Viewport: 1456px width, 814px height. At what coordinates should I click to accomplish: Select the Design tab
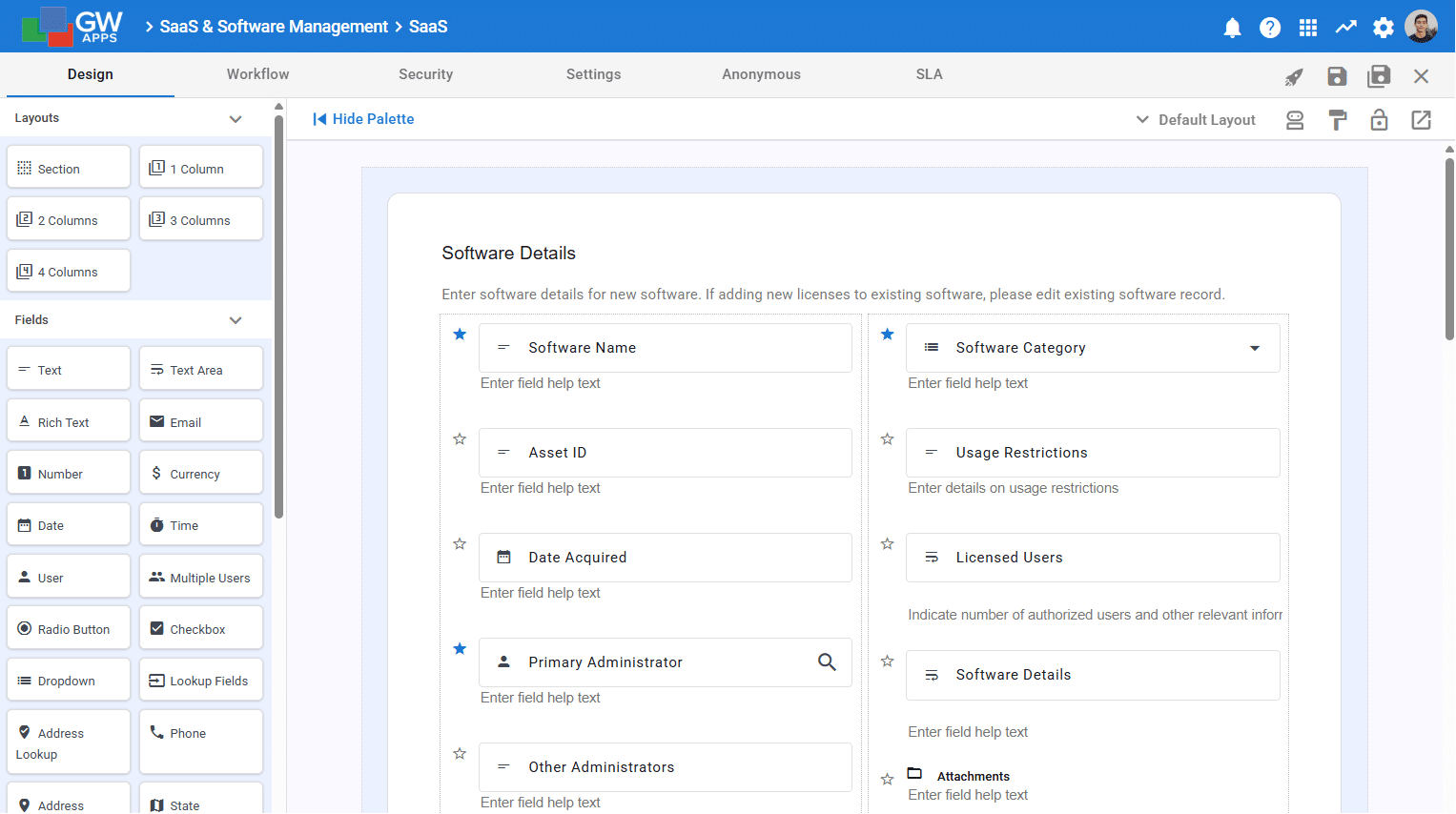91,74
